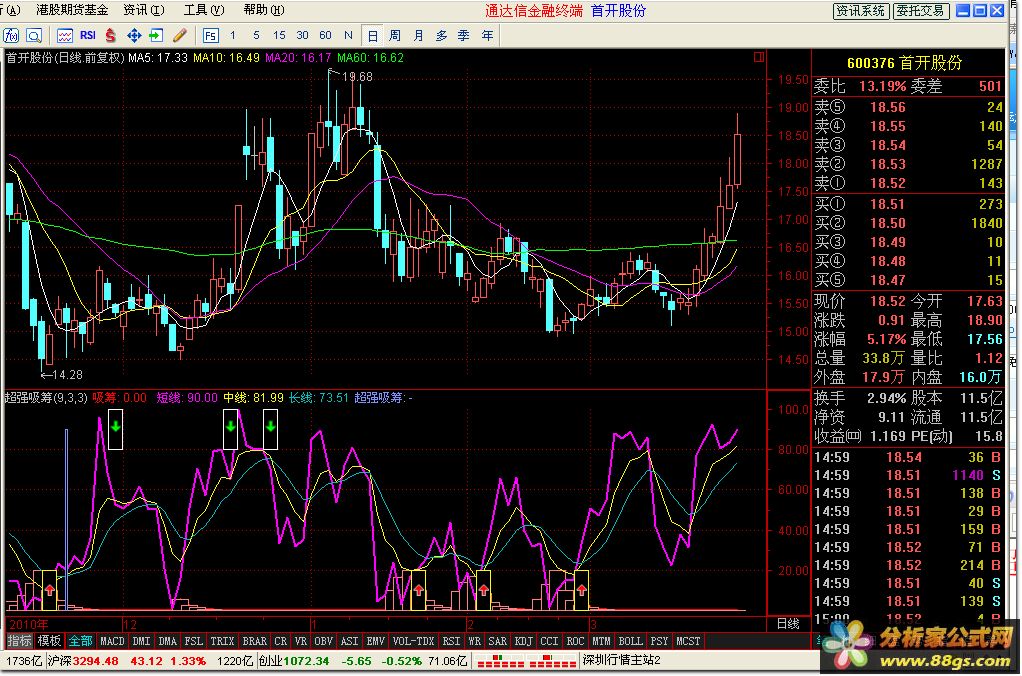The image size is (1022, 676).
Task: Select the ROC indicator tab
Action: coord(576,641)
